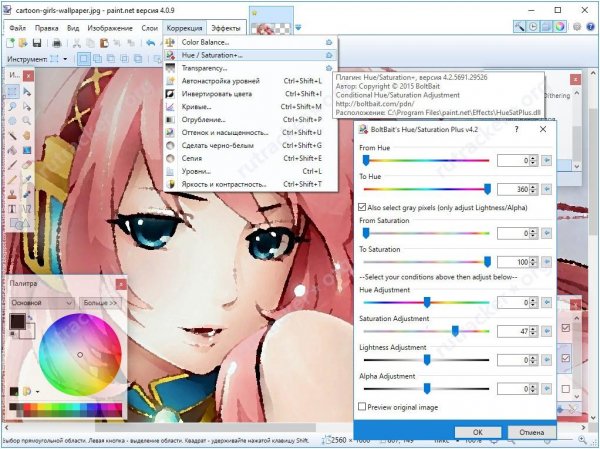Reset From Hue with its arrow button

(x=546, y=160)
